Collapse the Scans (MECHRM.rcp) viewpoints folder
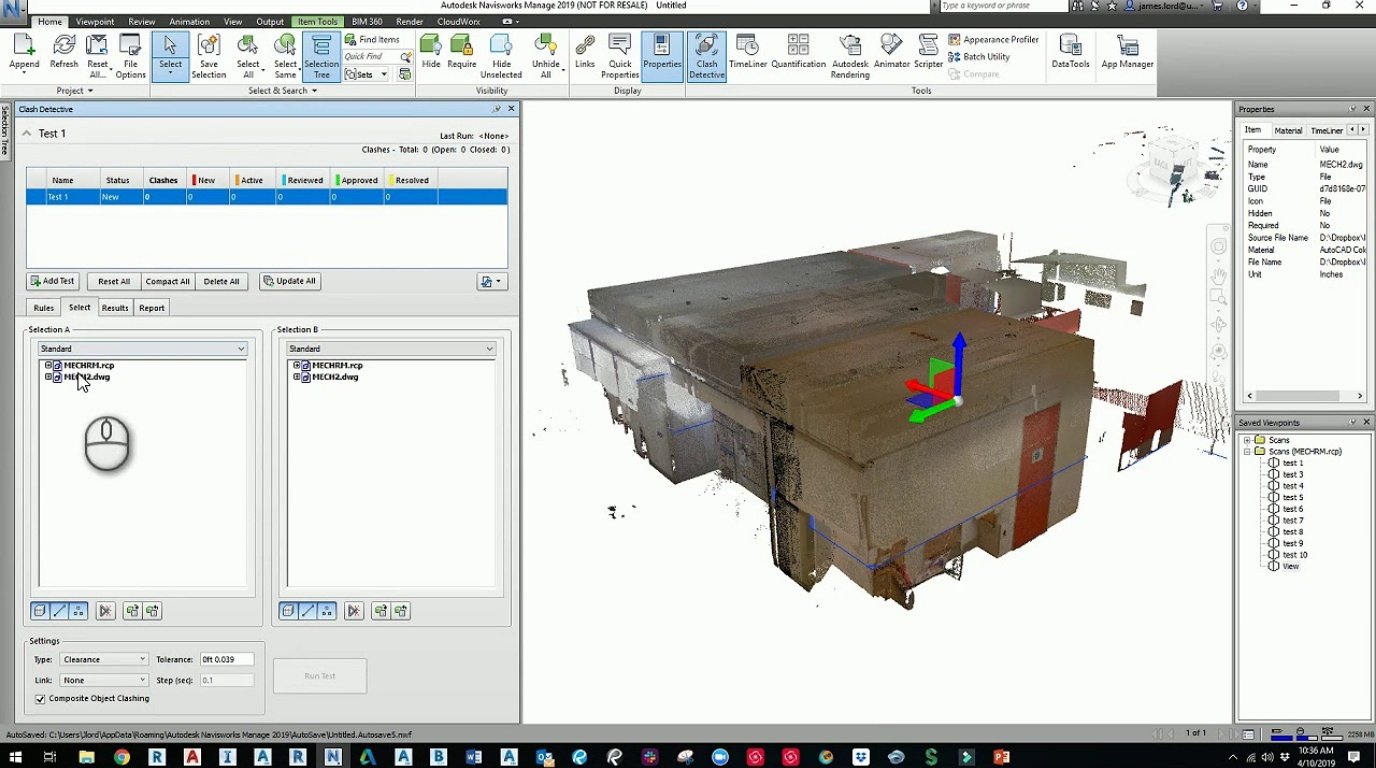 pos(1247,452)
